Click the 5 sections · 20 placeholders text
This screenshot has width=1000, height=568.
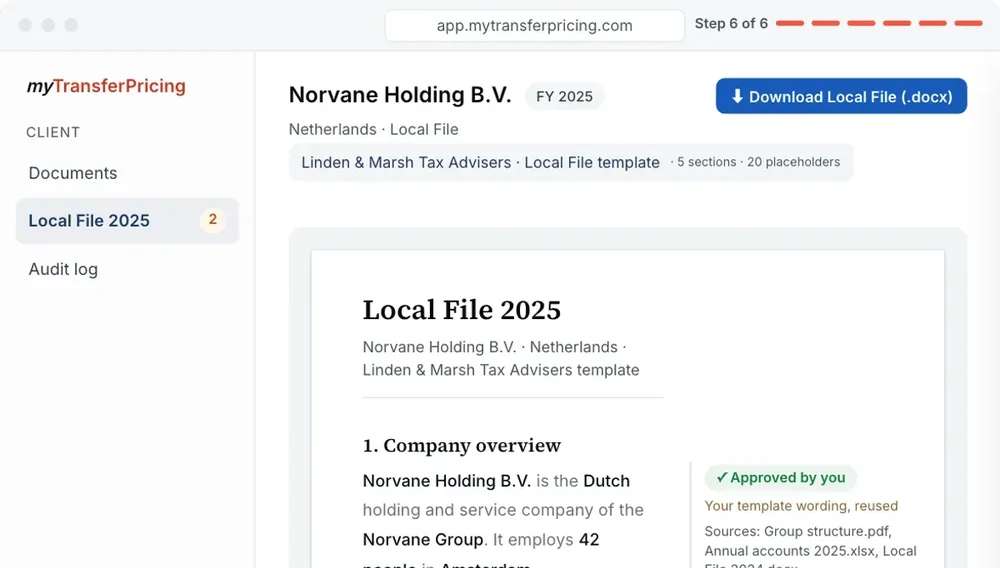[x=758, y=162]
